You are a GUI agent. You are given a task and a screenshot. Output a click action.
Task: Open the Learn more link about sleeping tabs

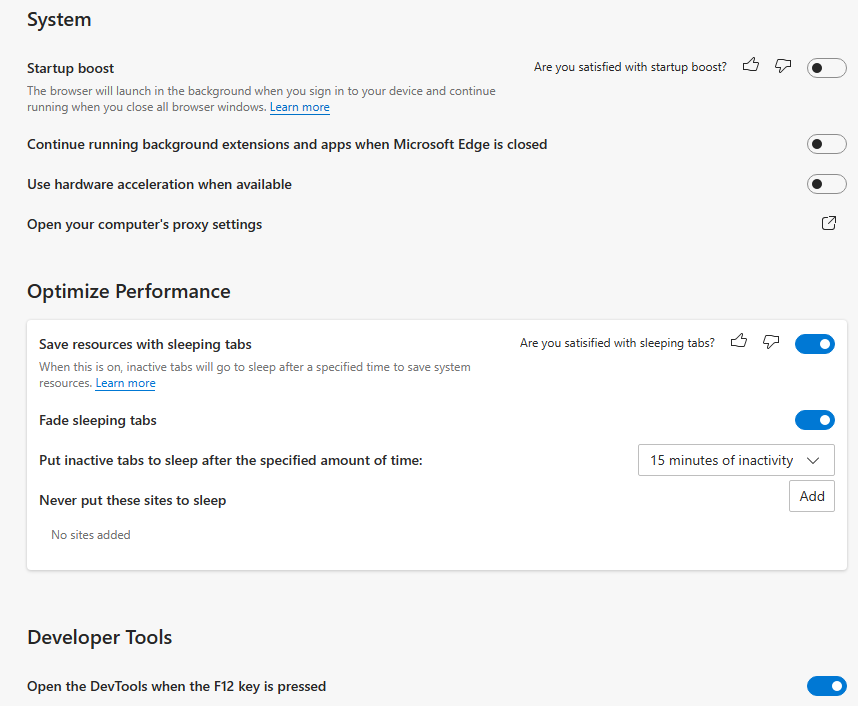point(125,383)
